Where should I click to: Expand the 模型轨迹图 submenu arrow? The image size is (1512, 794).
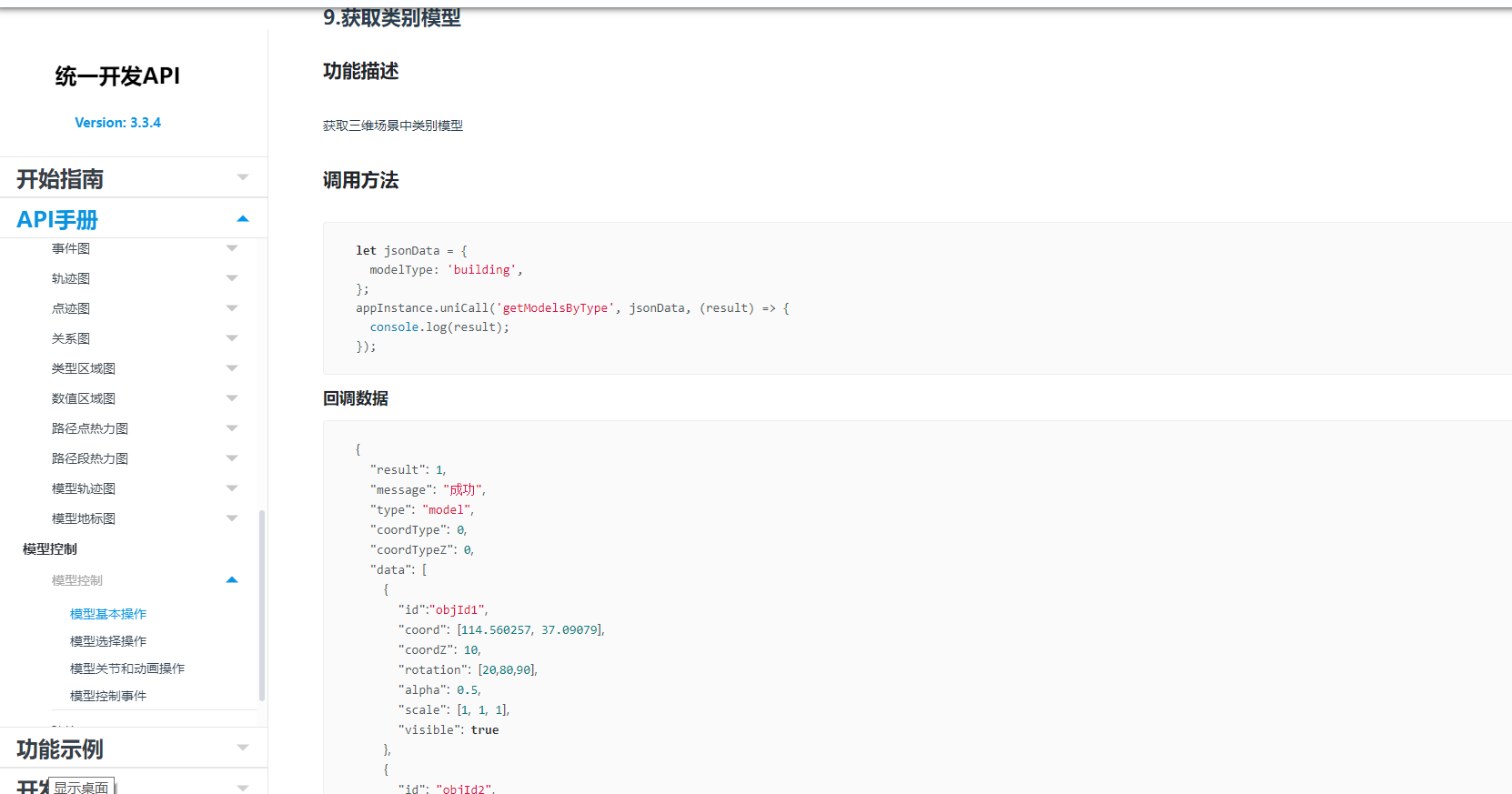(x=232, y=488)
